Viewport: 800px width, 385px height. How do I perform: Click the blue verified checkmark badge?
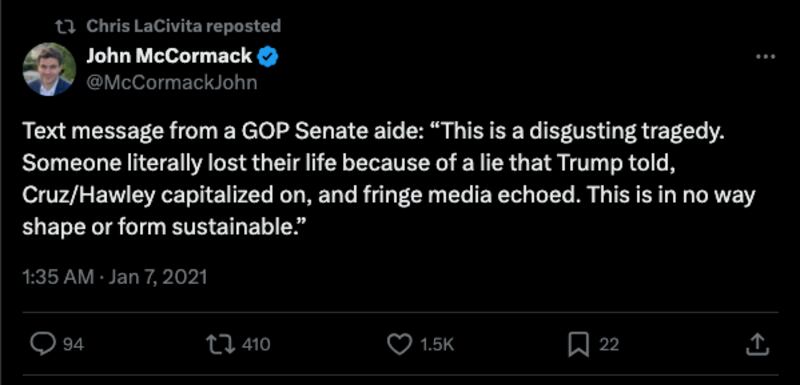click(x=267, y=57)
